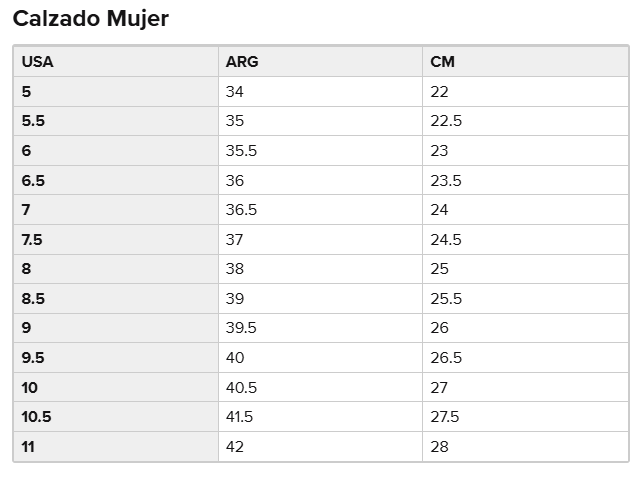Click the ARG size 36.5 cell
The image size is (644, 478).
(x=241, y=210)
